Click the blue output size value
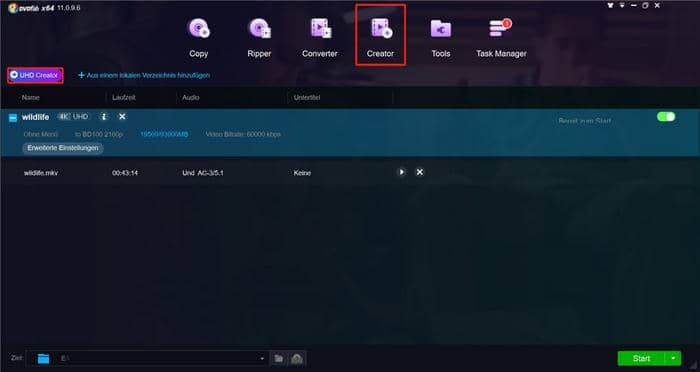 click(x=164, y=134)
